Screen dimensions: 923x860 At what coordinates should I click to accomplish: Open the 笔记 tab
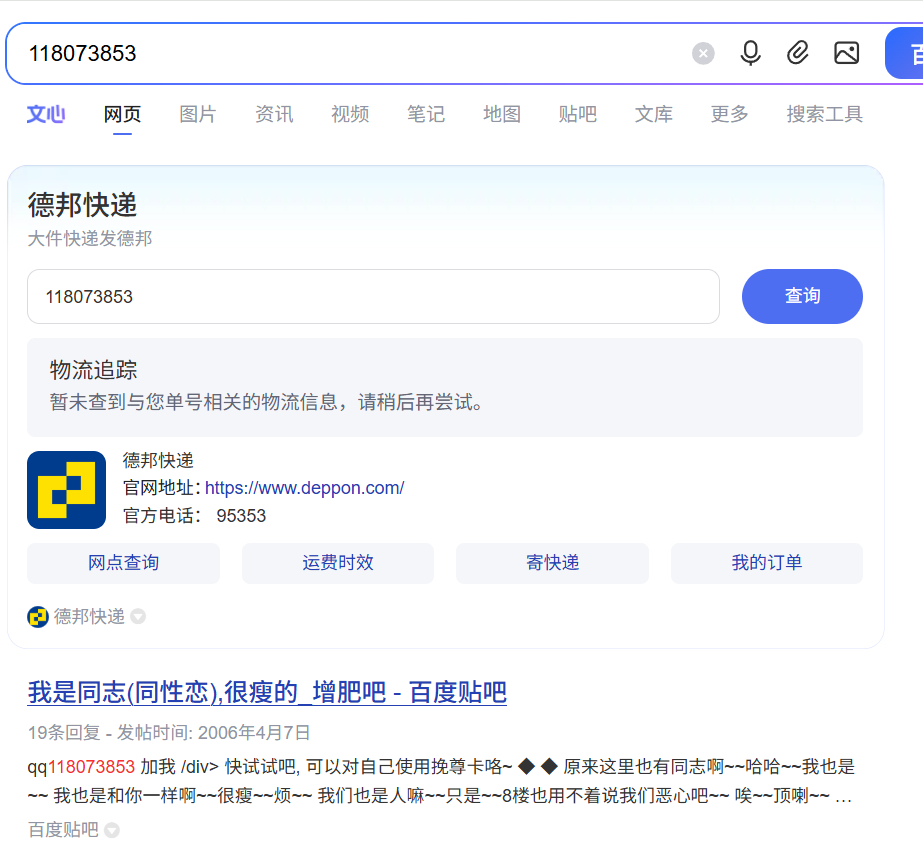point(426,114)
